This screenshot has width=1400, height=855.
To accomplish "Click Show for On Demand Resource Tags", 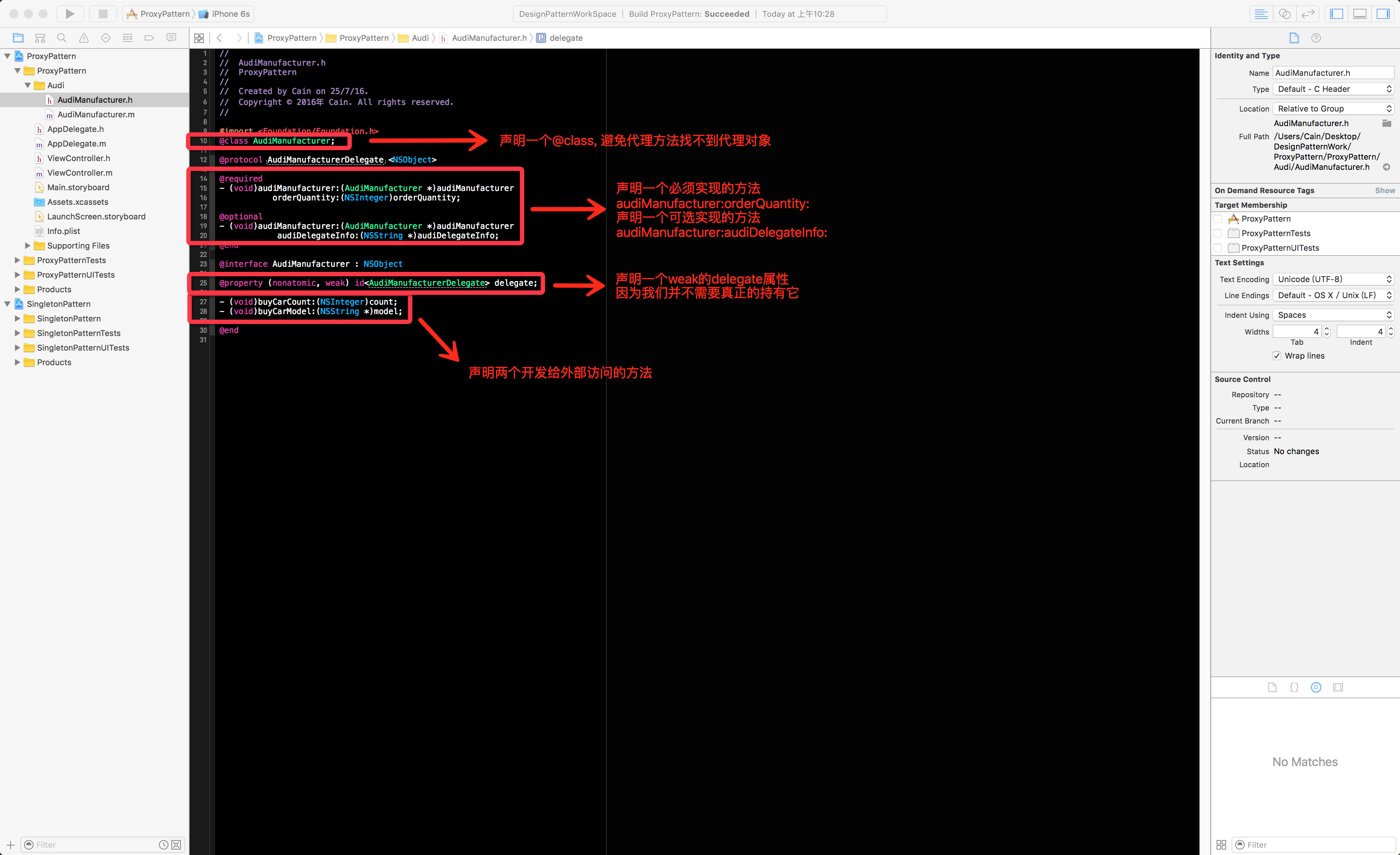I will [x=1384, y=190].
